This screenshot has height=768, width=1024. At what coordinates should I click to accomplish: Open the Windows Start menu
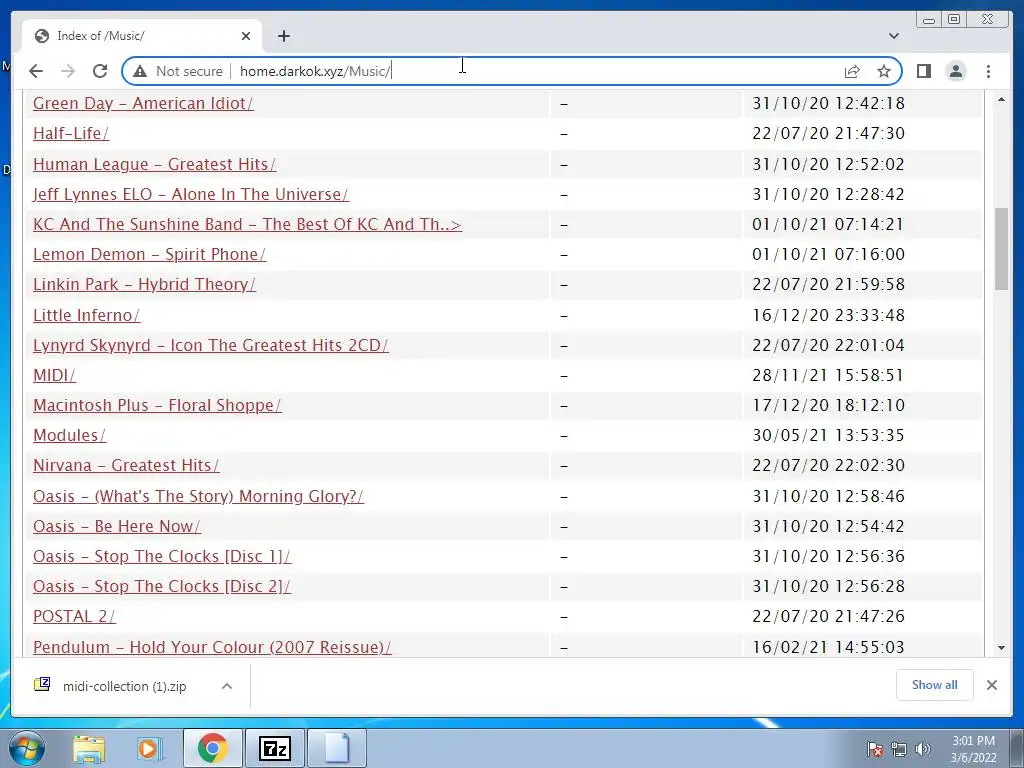pos(26,748)
